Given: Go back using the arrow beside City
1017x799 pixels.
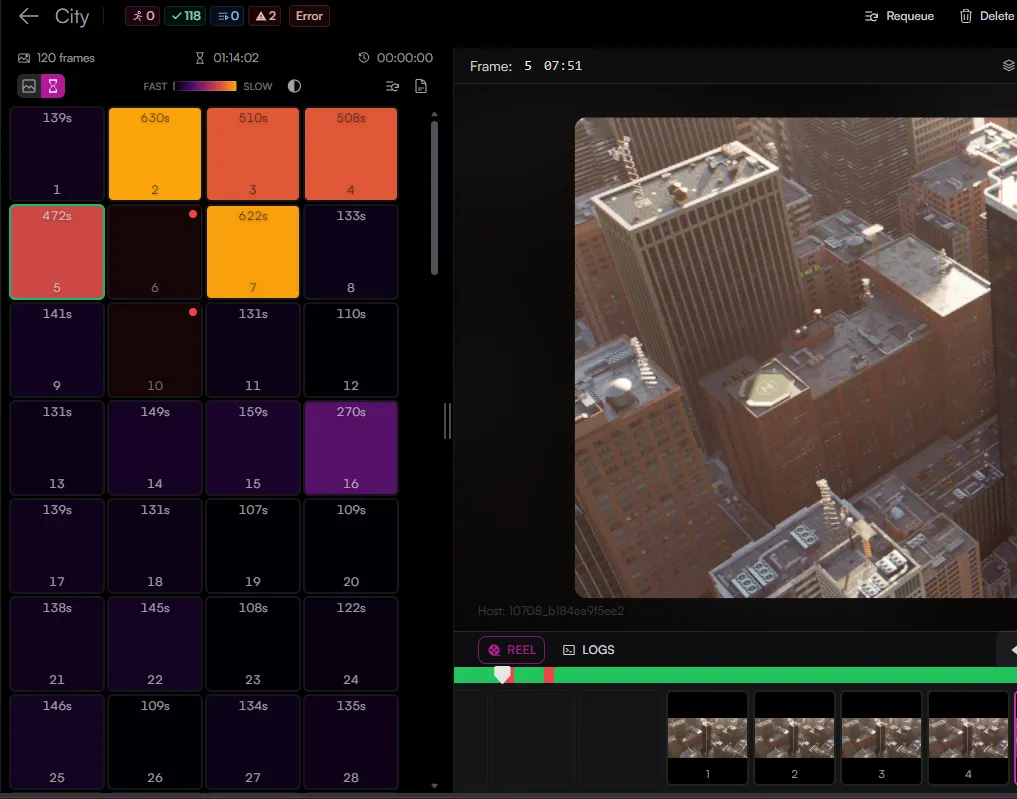Looking at the screenshot, I should click(x=29, y=16).
